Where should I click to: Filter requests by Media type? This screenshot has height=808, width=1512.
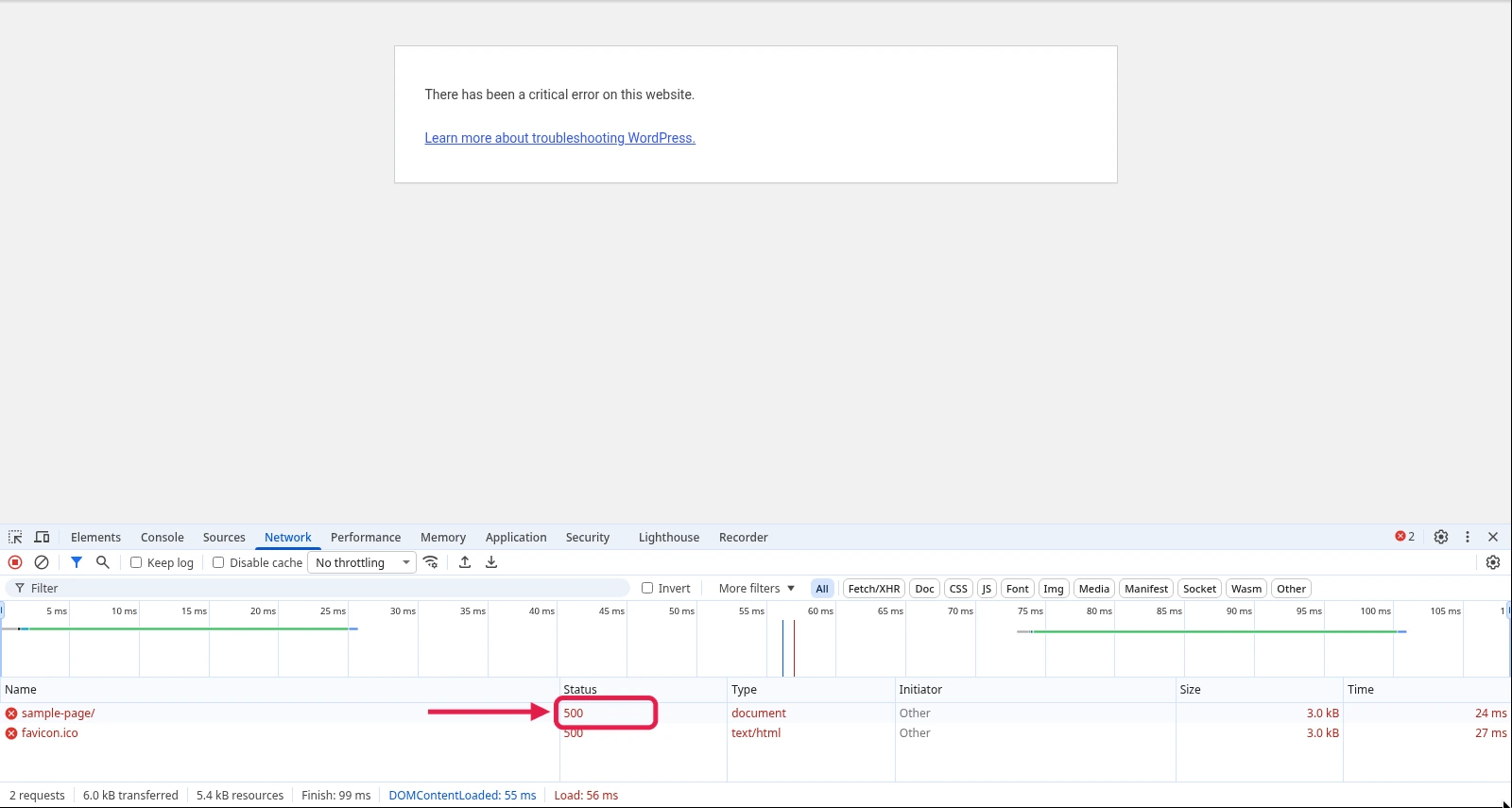pyautogui.click(x=1094, y=589)
